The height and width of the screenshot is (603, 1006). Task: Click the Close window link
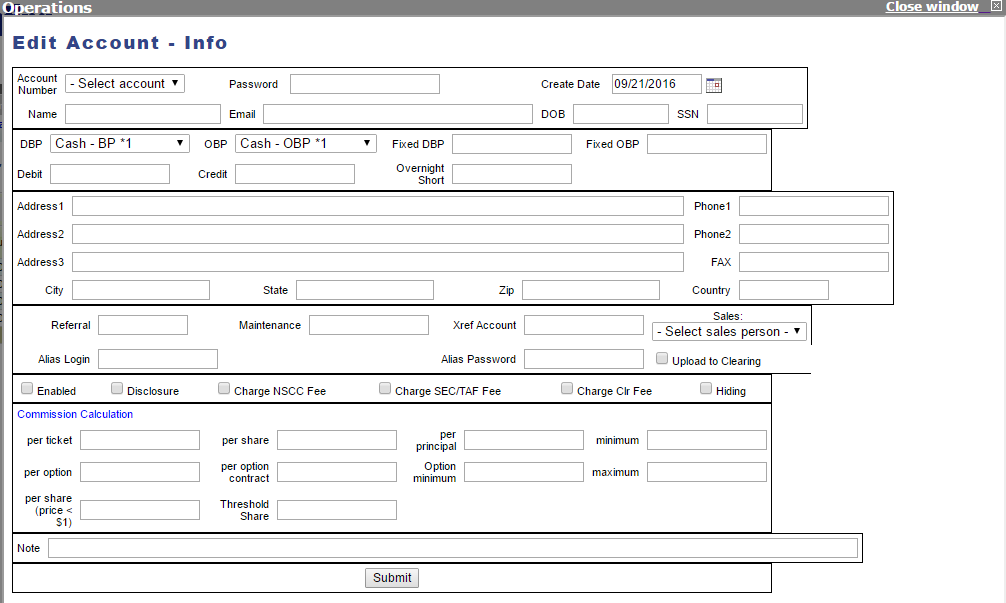click(932, 6)
